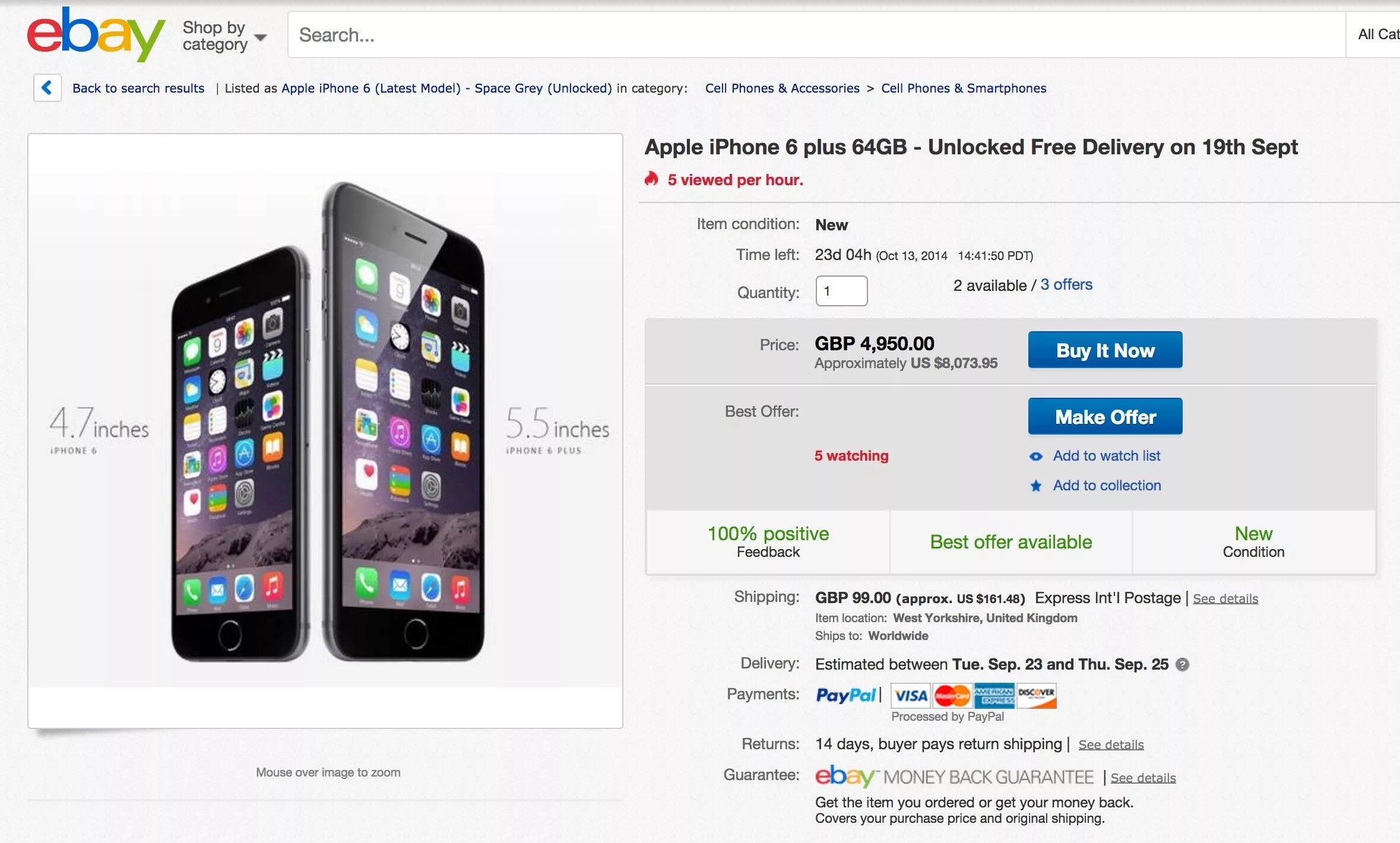The image size is (1400, 843).
Task: Click the 3 offers link
Action: coord(1066,285)
